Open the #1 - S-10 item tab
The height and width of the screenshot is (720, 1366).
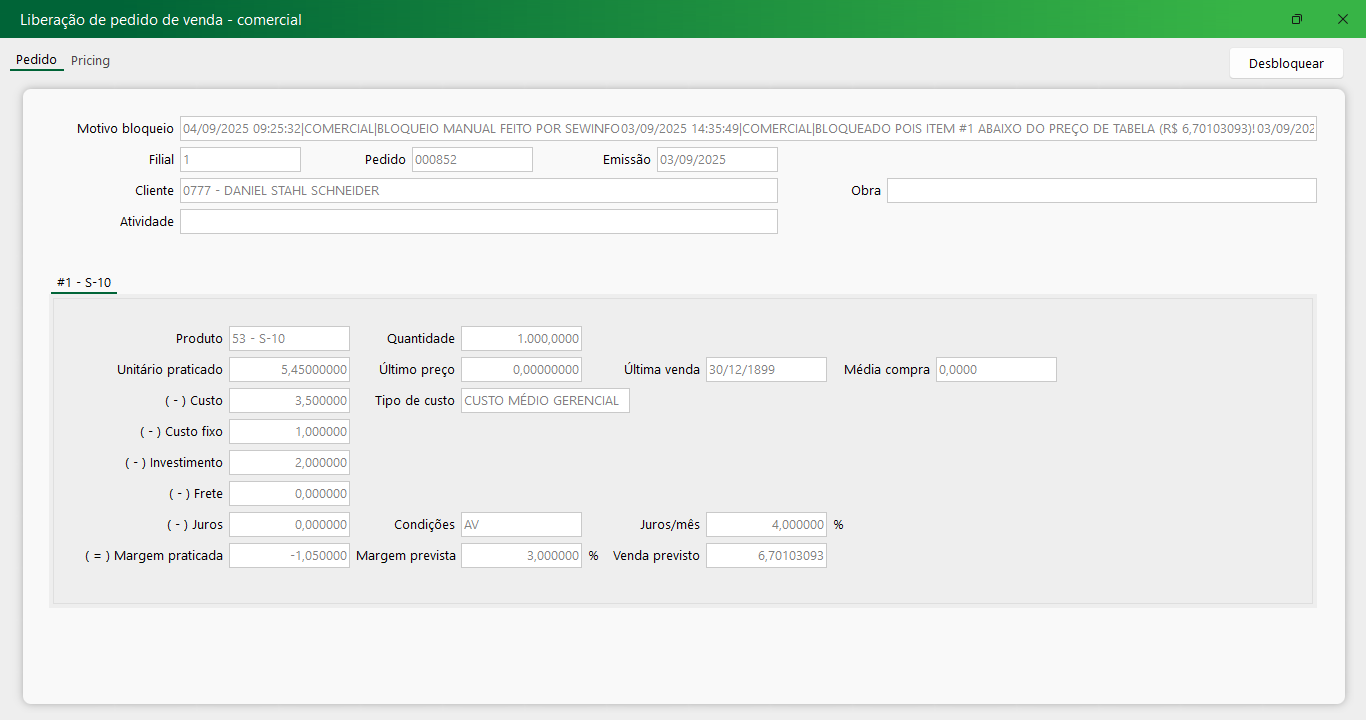coord(84,283)
